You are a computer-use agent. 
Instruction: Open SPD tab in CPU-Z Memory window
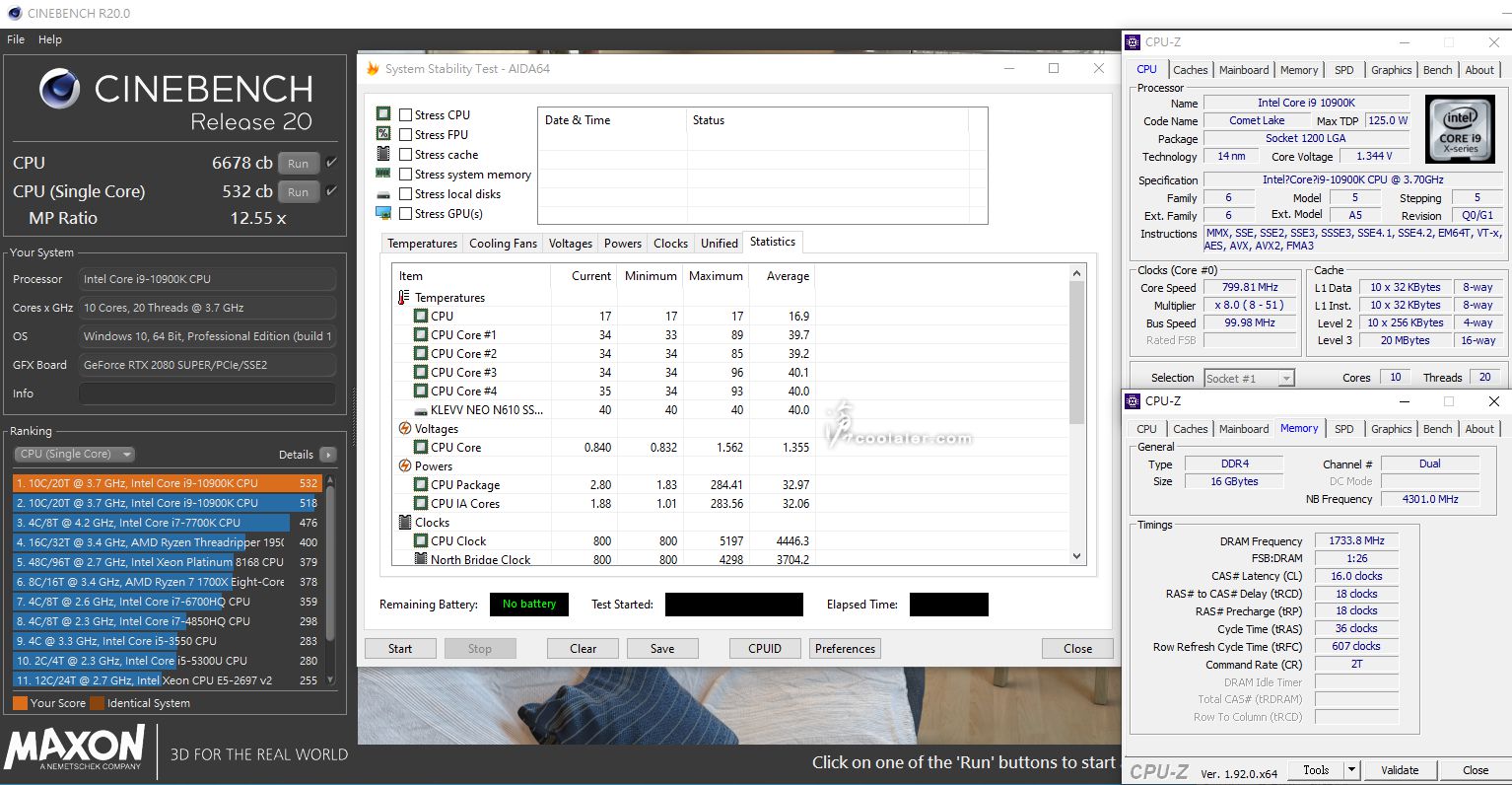point(1343,429)
